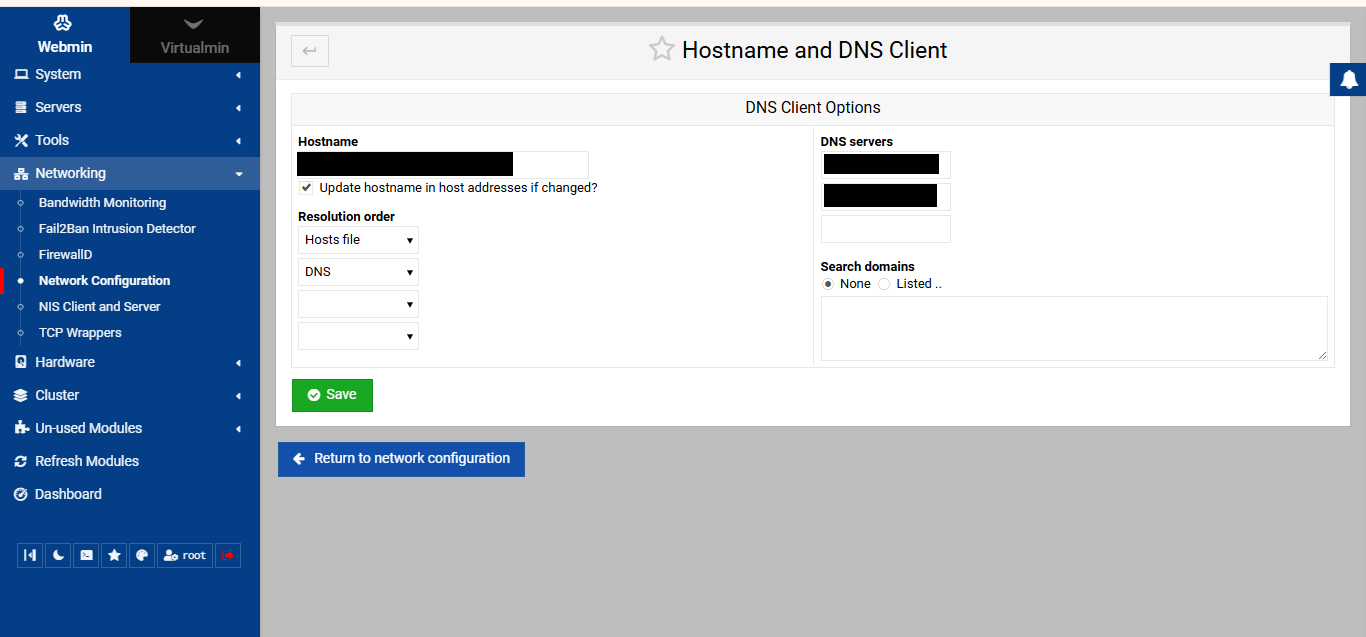Add page to favorites star beside title
Viewport: 1366px width, 637px height.
[661, 49]
